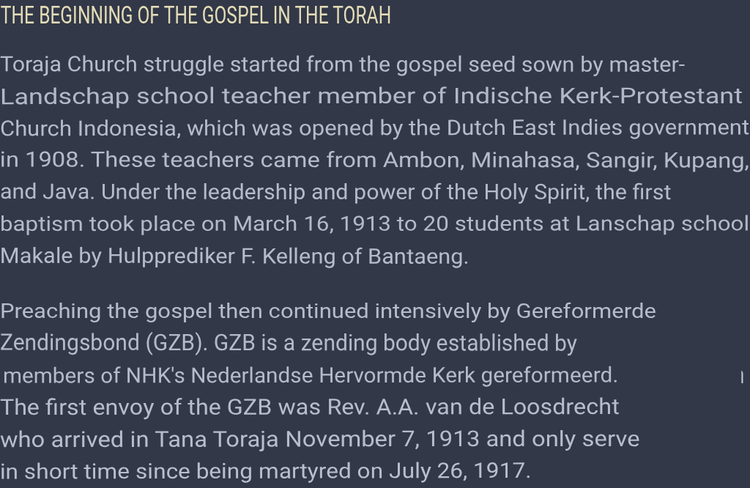Click the heading "THE BEGINNING OF THE GOSPEL IN THE TORAH"

[x=196, y=17]
